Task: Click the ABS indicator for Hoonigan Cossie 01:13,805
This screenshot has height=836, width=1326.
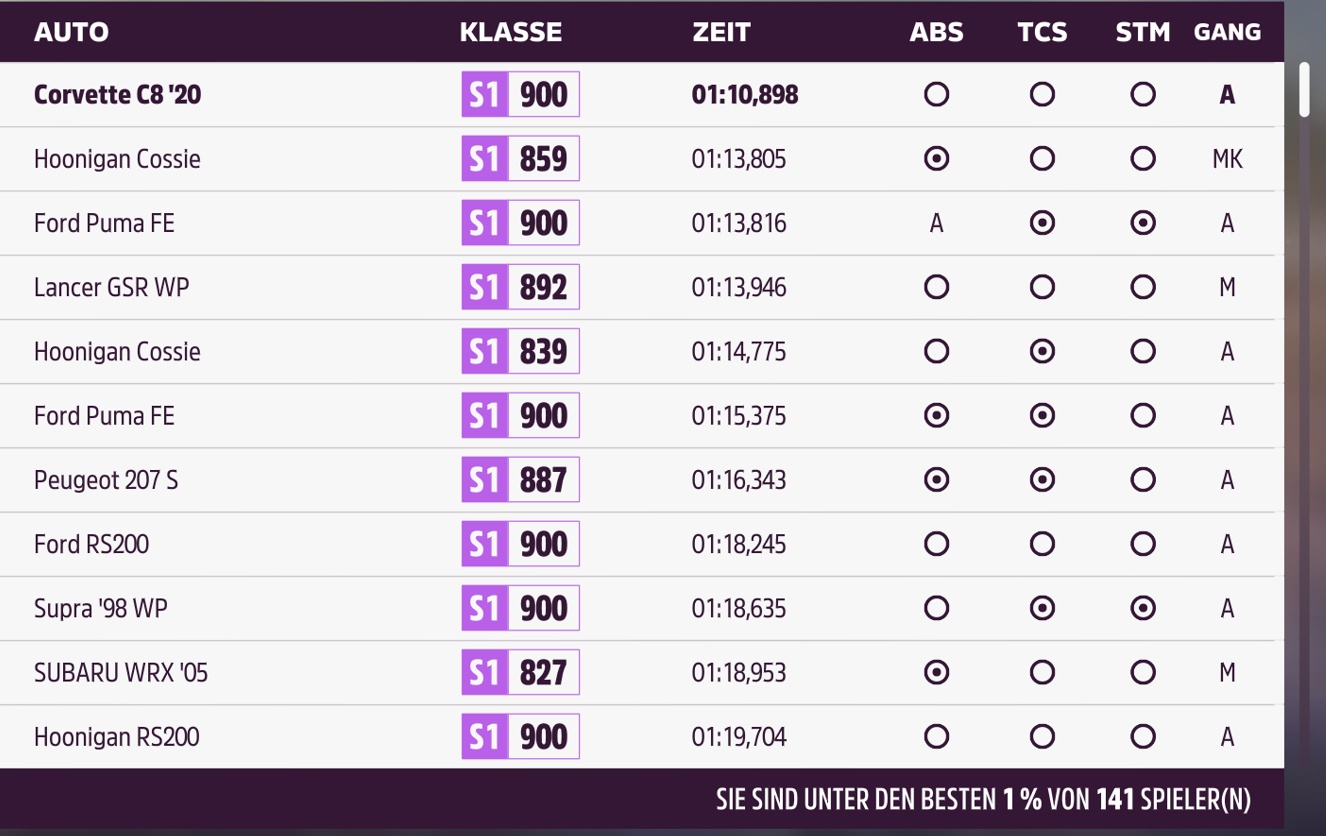Action: (936, 159)
